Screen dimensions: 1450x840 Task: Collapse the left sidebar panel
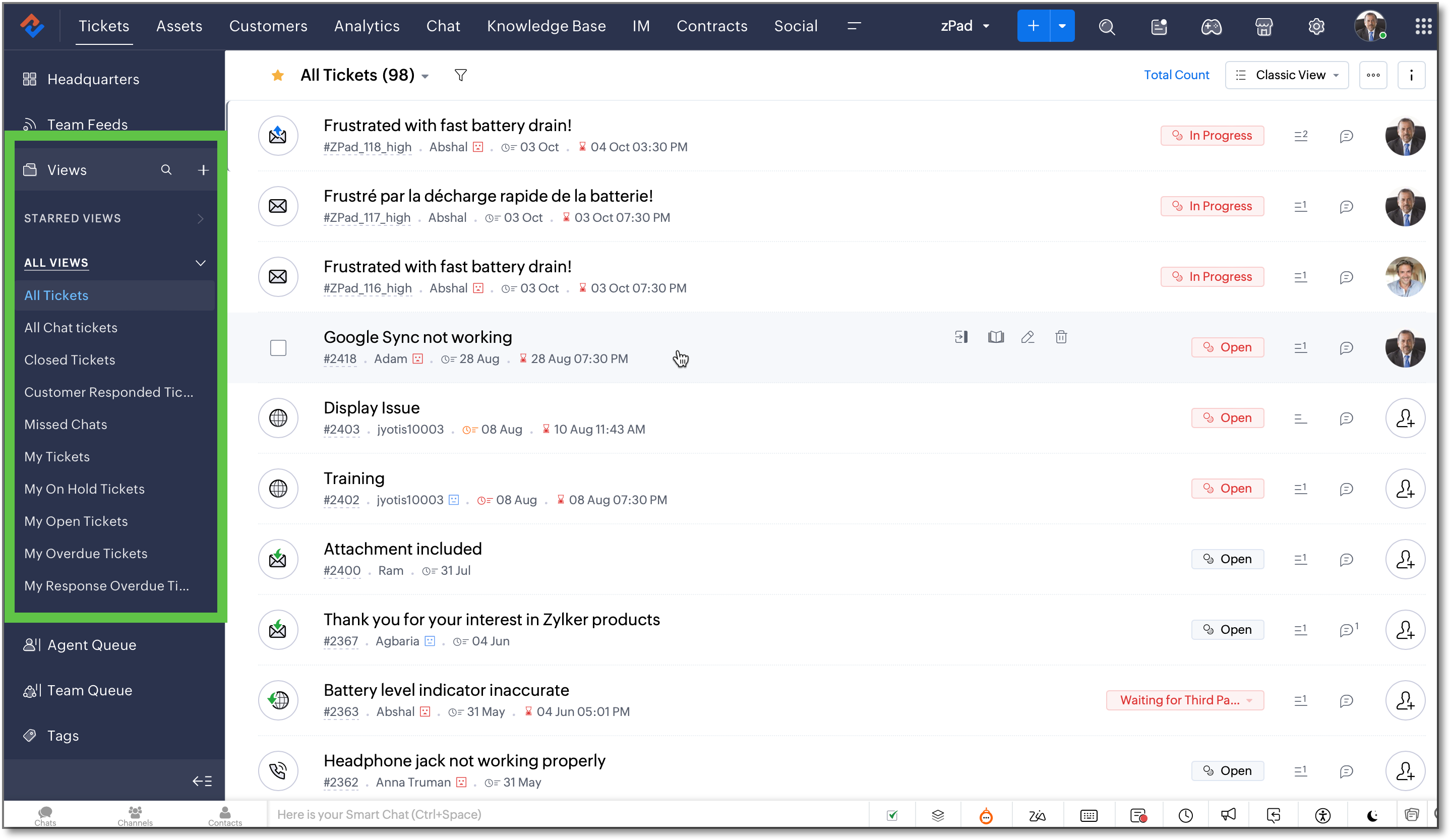(202, 781)
